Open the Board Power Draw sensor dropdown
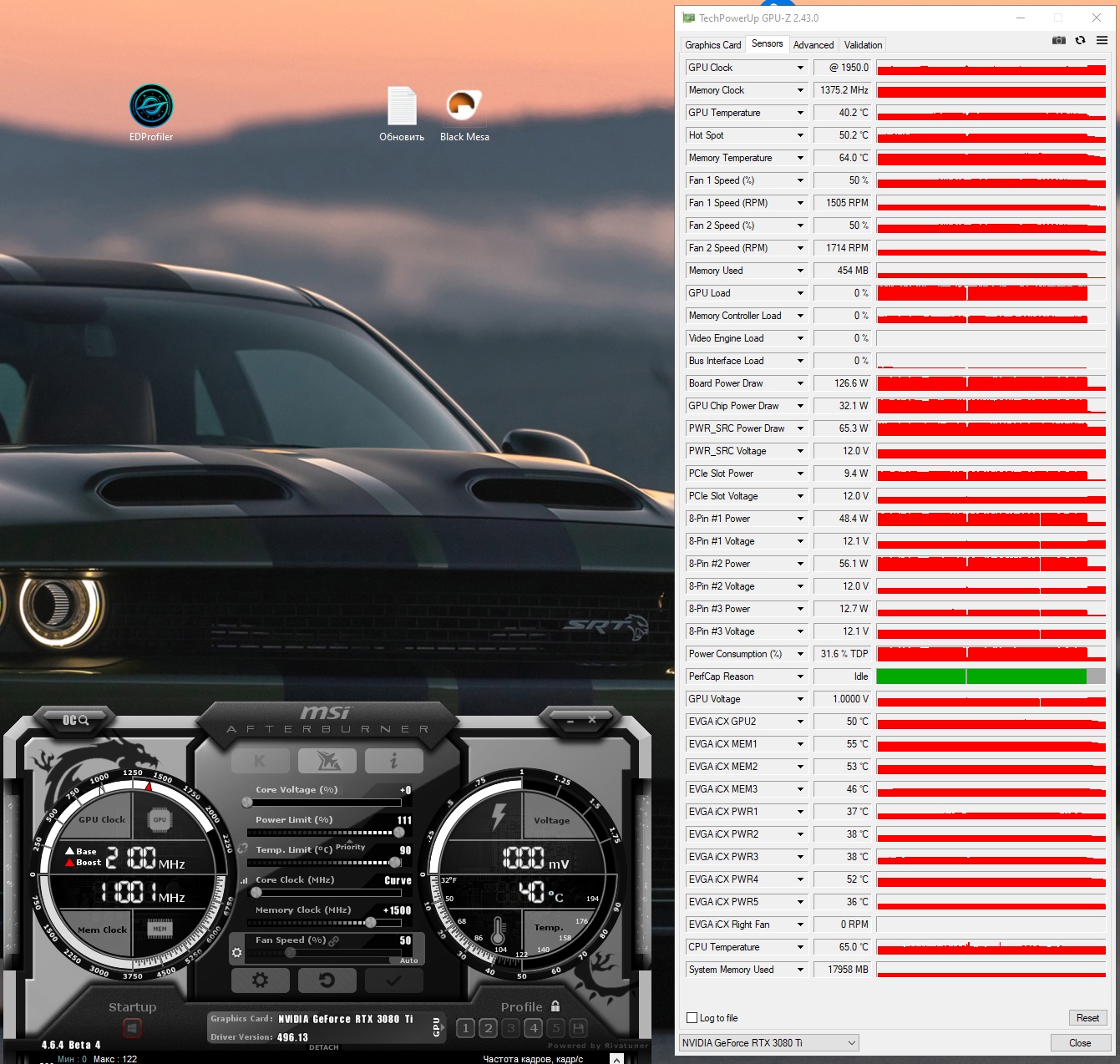The height and width of the screenshot is (1064, 1120). coord(800,383)
